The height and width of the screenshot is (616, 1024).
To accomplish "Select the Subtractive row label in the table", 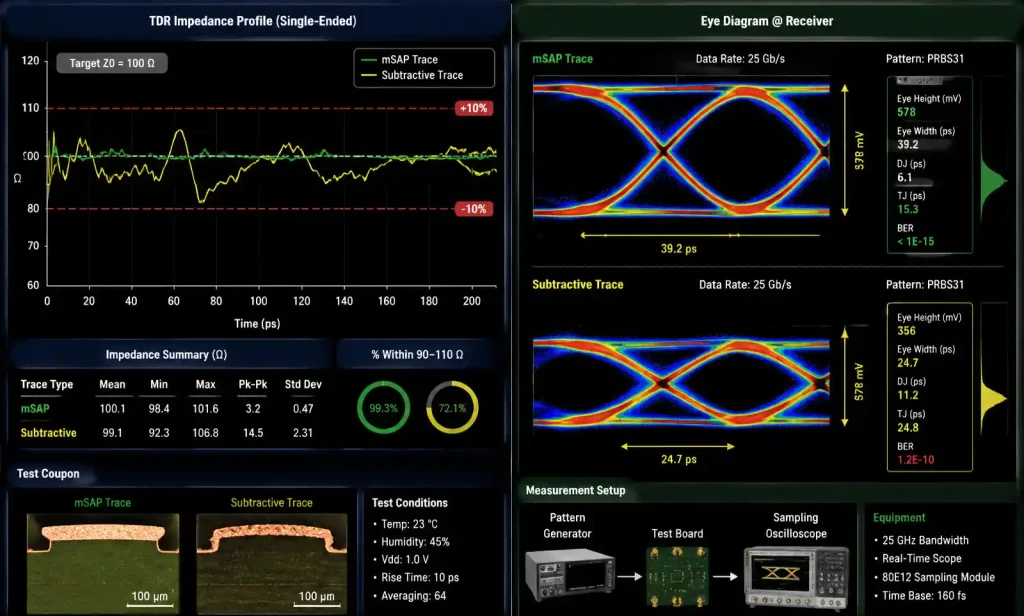I will coord(48,433).
